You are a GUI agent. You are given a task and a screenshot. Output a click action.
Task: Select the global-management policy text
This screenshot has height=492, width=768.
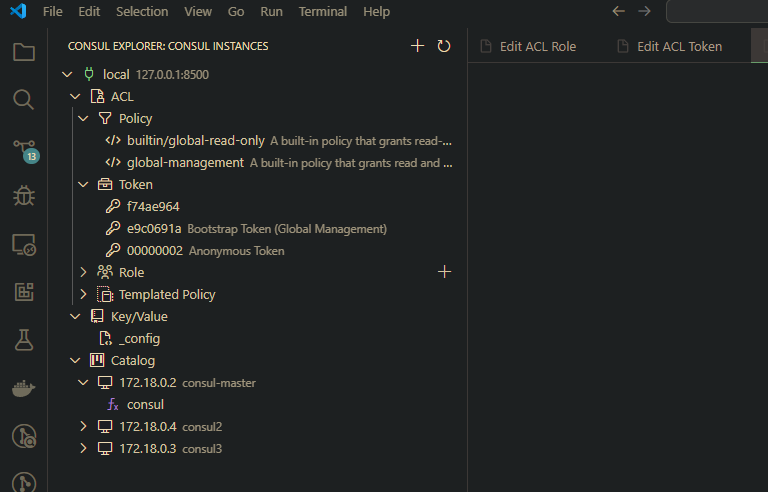click(185, 163)
